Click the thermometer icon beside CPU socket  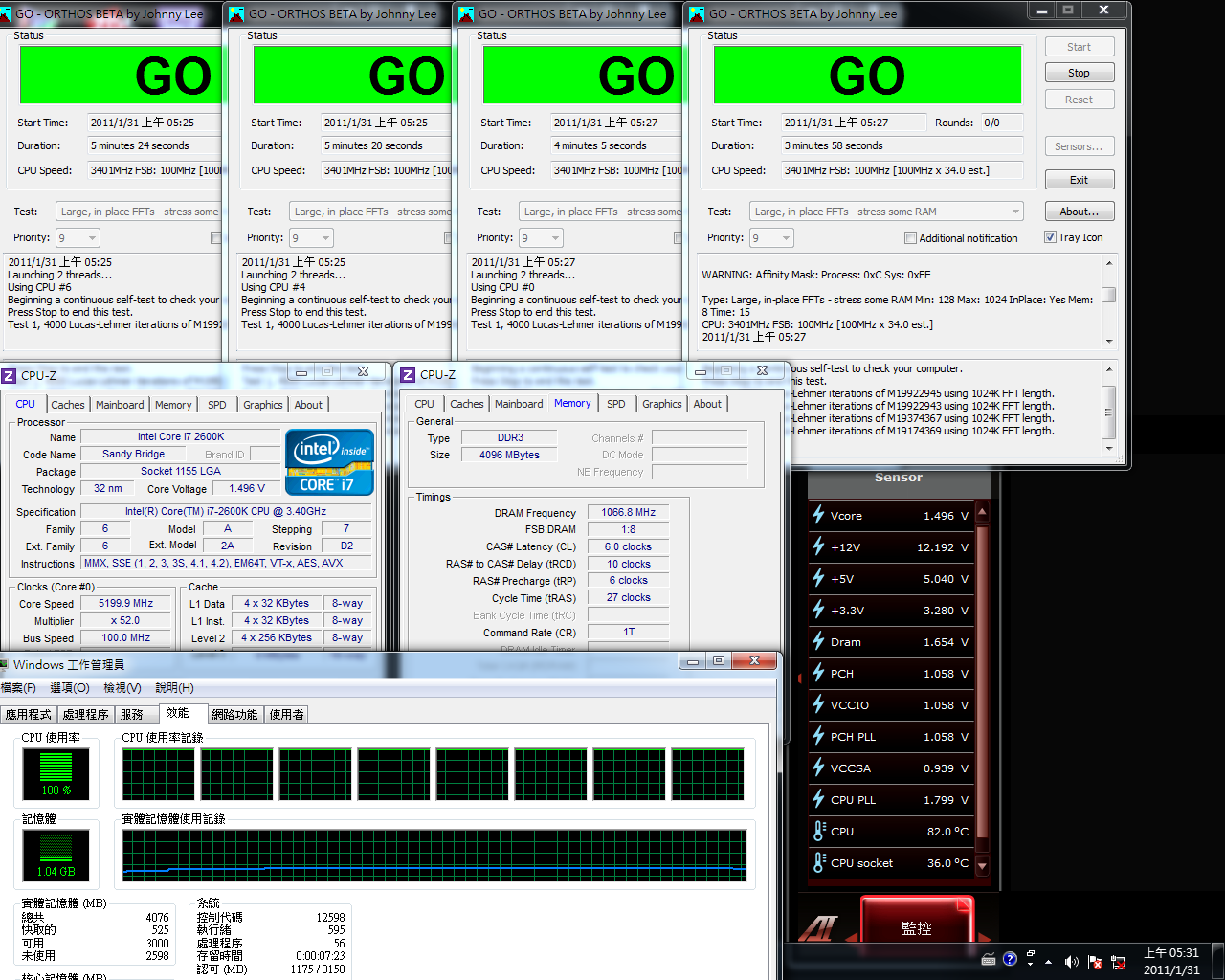point(818,862)
